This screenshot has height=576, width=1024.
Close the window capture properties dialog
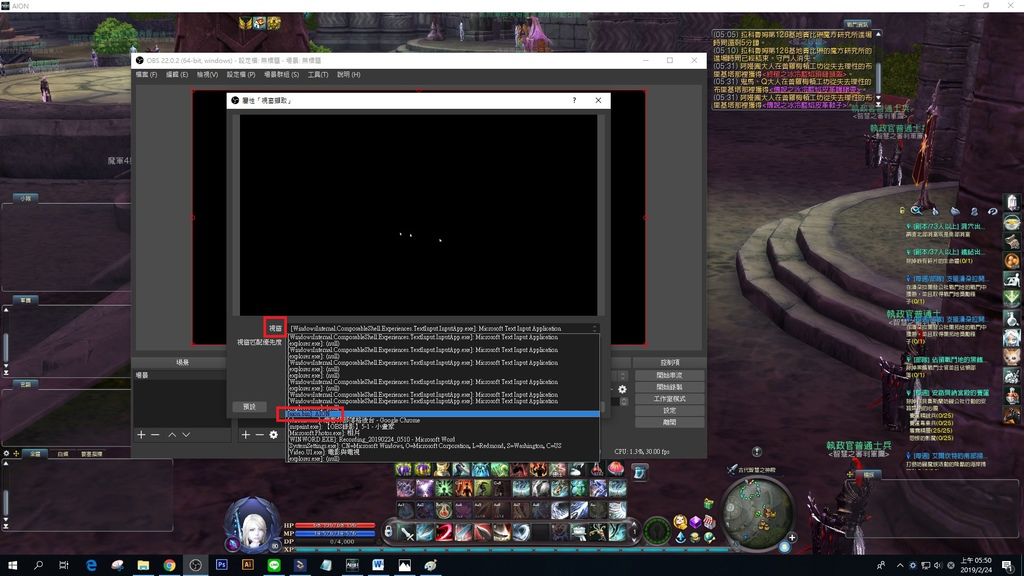point(598,101)
